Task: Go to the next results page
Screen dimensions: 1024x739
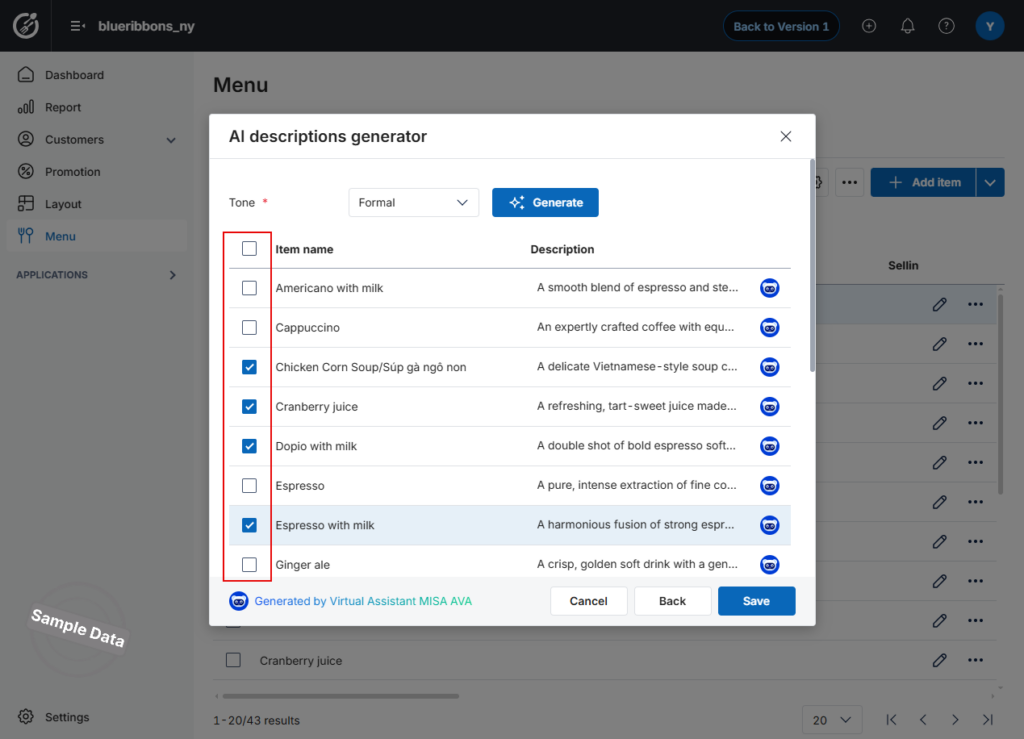Action: 955,719
